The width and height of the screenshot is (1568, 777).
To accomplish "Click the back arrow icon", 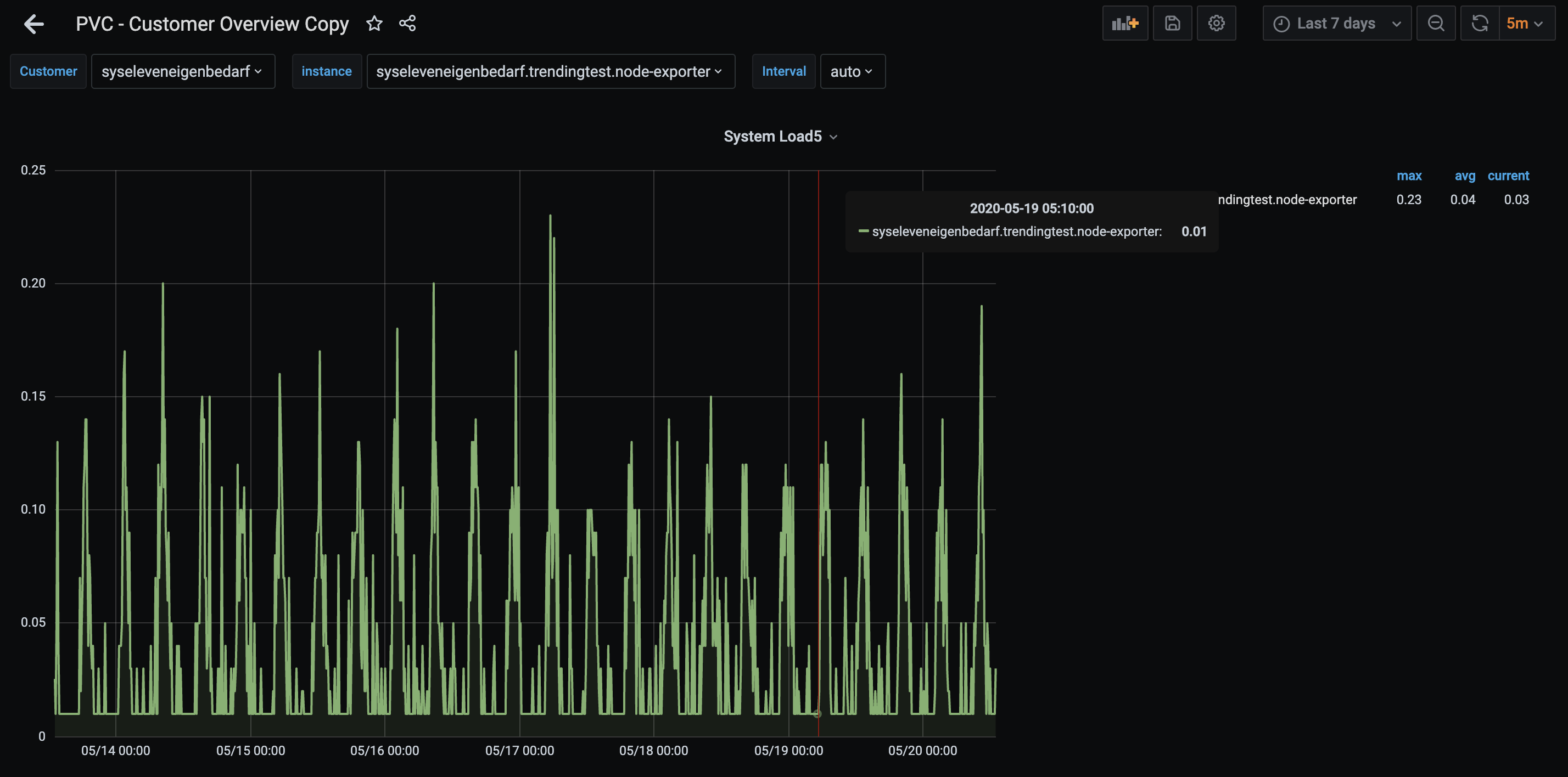I will click(34, 24).
